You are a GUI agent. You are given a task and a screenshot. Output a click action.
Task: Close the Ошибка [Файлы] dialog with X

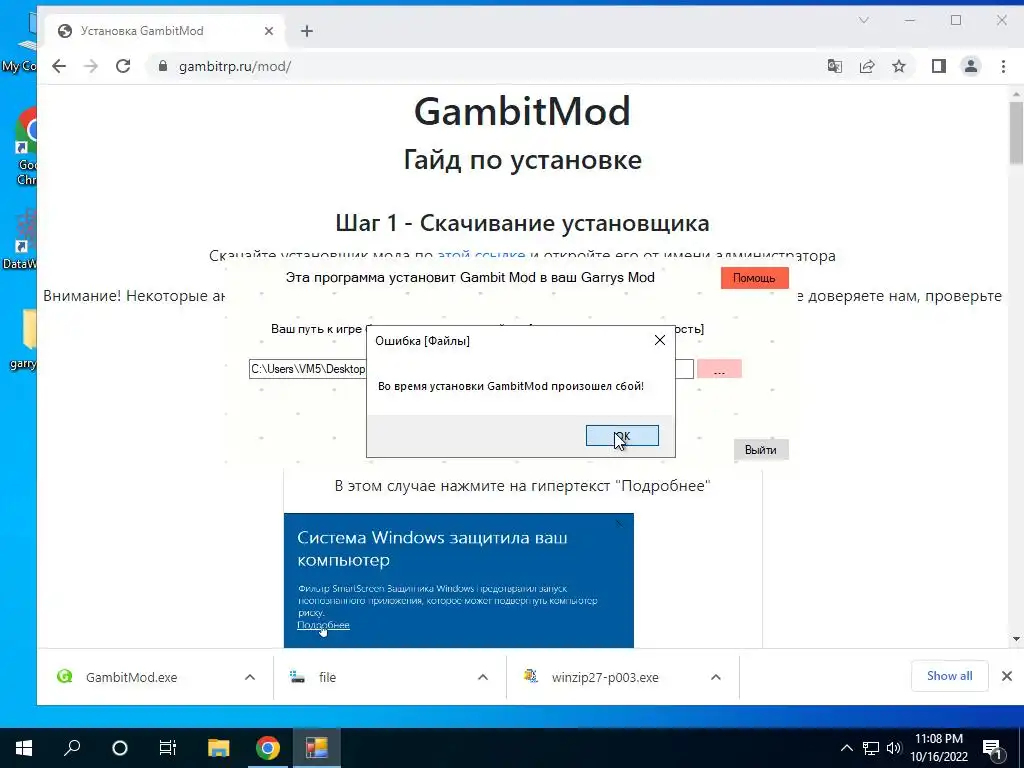(x=660, y=340)
